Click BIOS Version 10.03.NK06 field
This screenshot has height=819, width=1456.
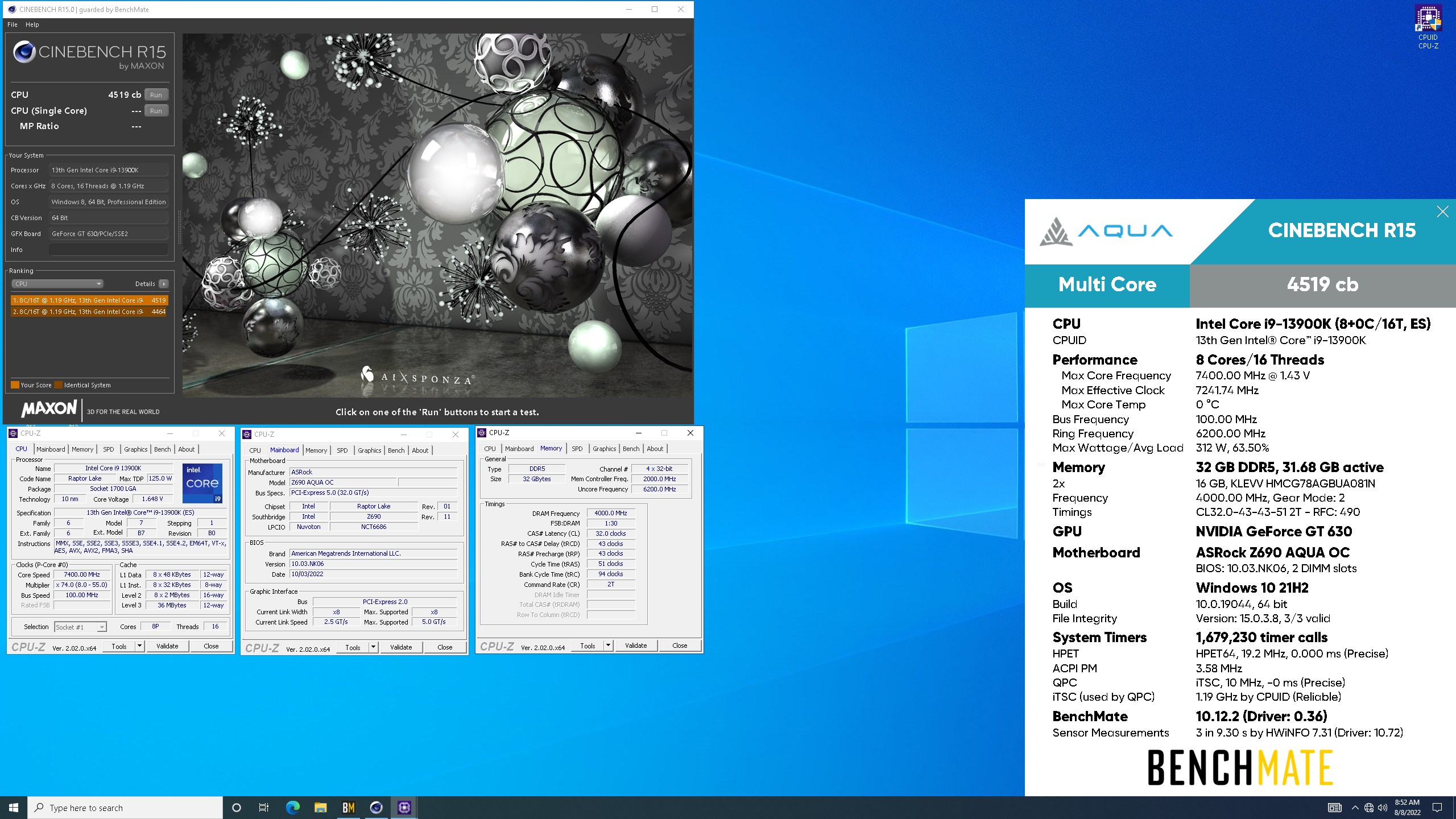(373, 564)
